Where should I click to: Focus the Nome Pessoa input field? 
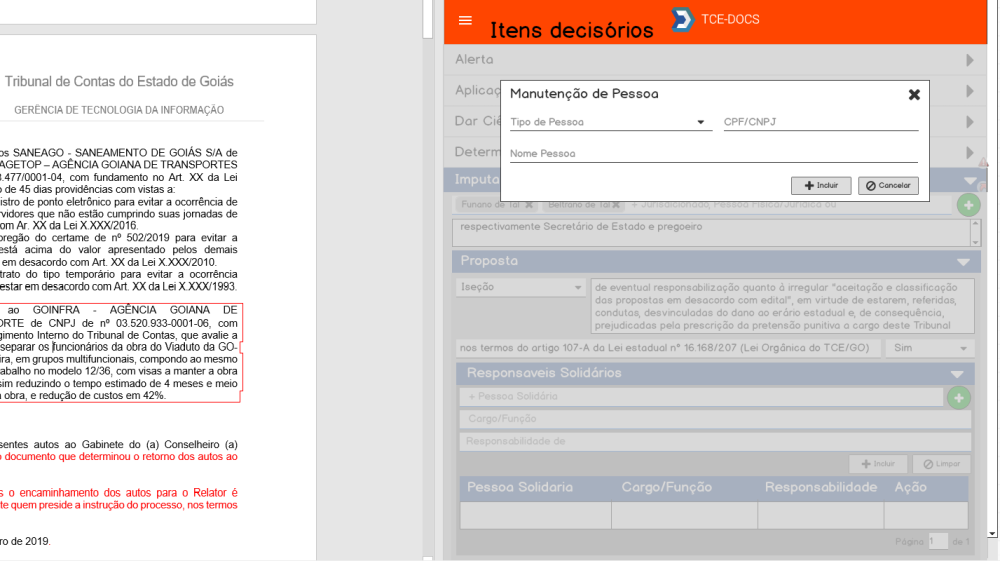click(713, 154)
